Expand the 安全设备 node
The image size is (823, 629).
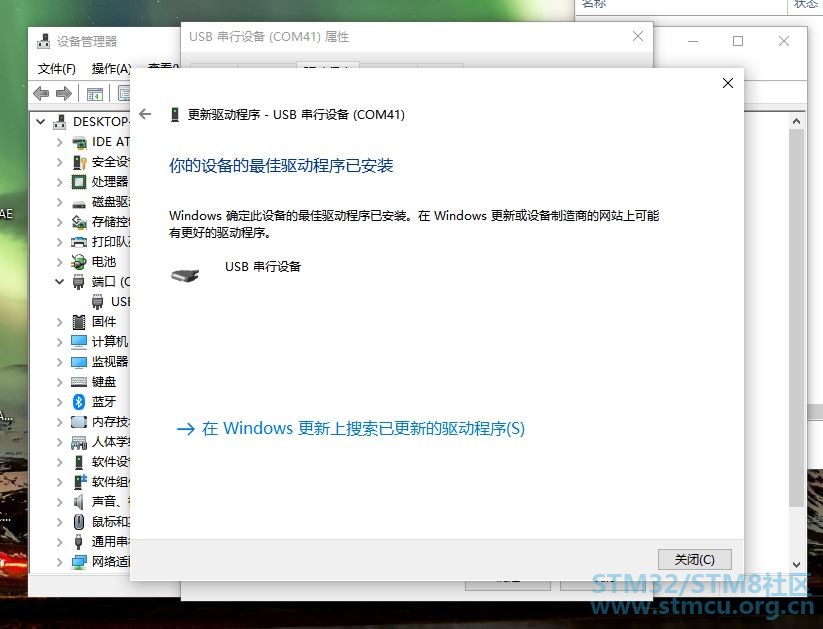tap(59, 162)
